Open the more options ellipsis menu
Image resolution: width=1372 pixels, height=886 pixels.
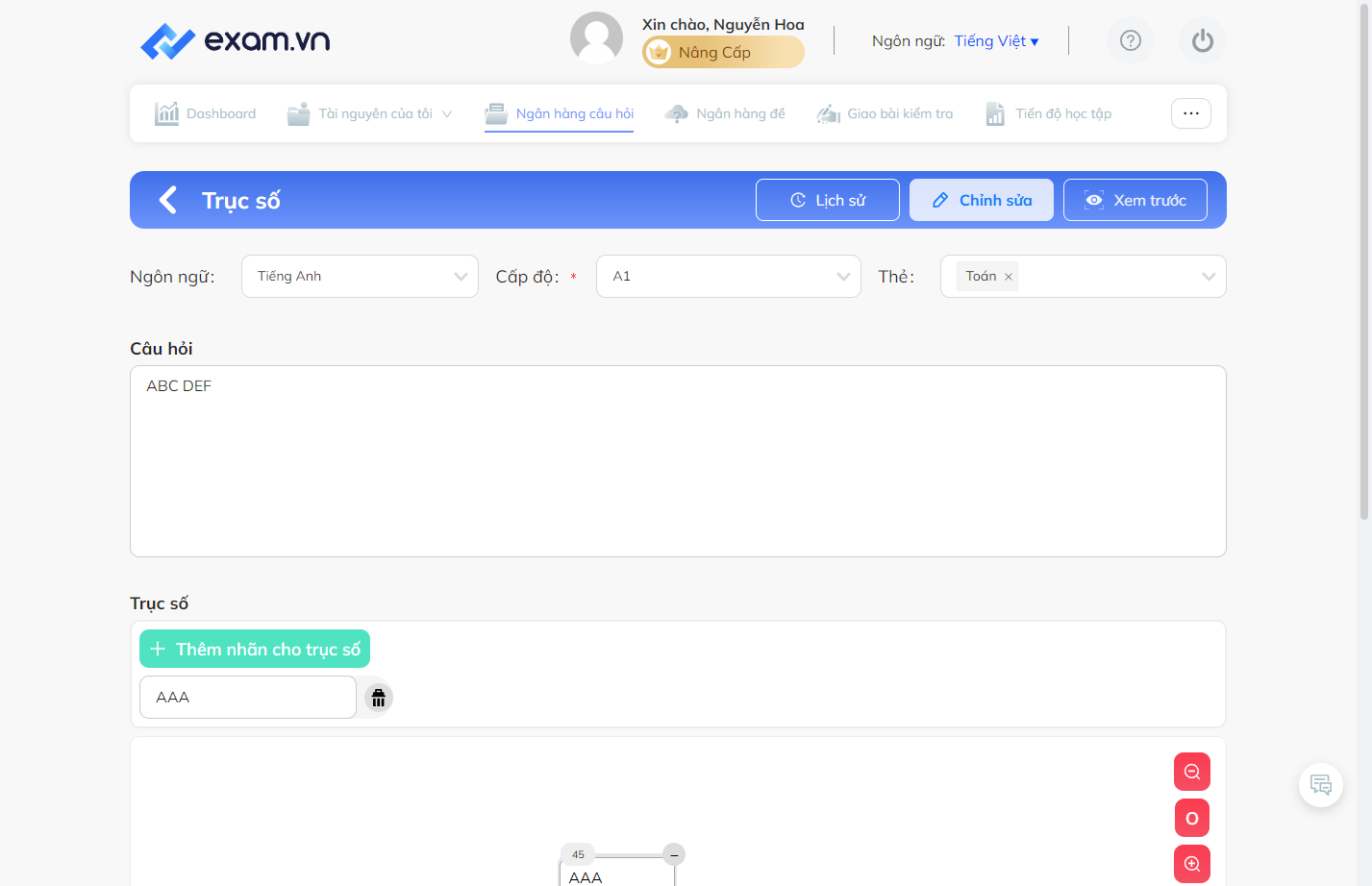(1191, 113)
